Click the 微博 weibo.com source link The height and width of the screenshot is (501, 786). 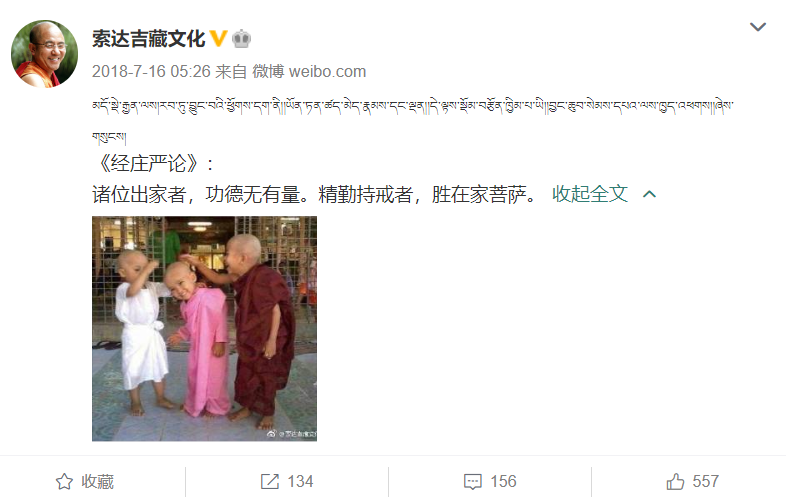(x=309, y=71)
